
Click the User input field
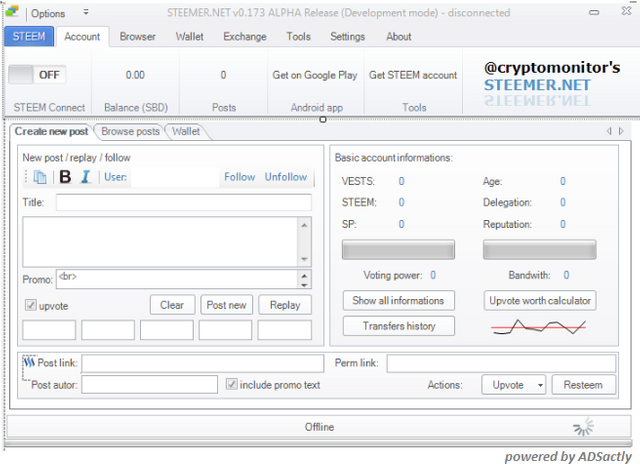(x=175, y=177)
